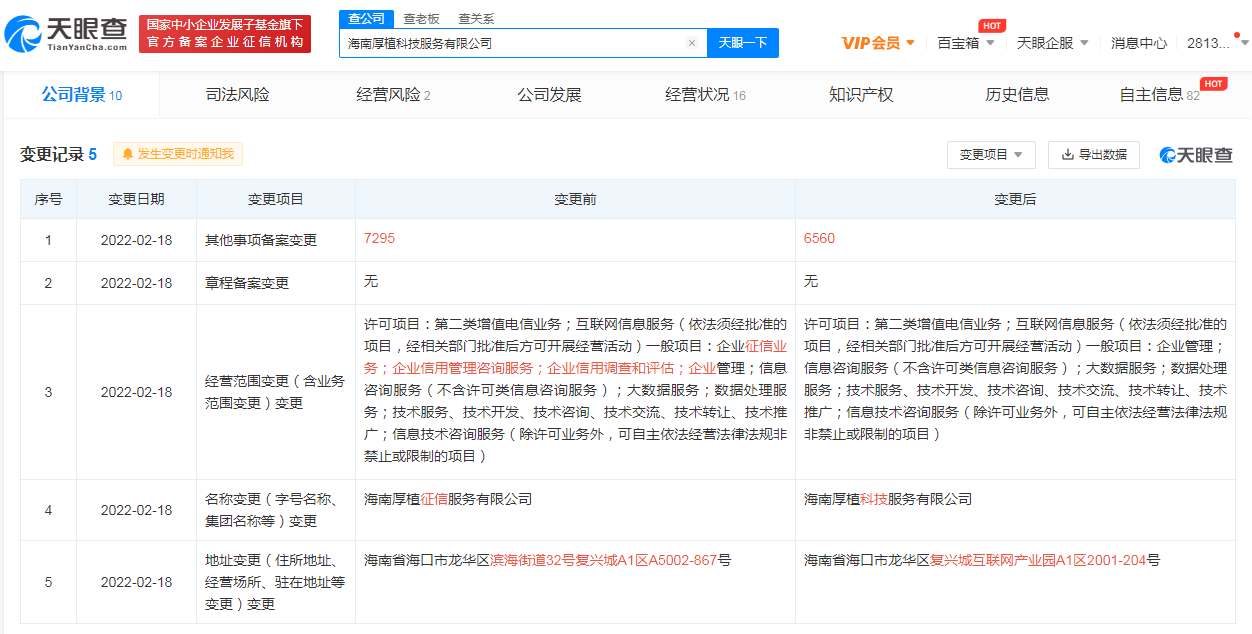Switch to the 查老板 search tab

pos(421,19)
